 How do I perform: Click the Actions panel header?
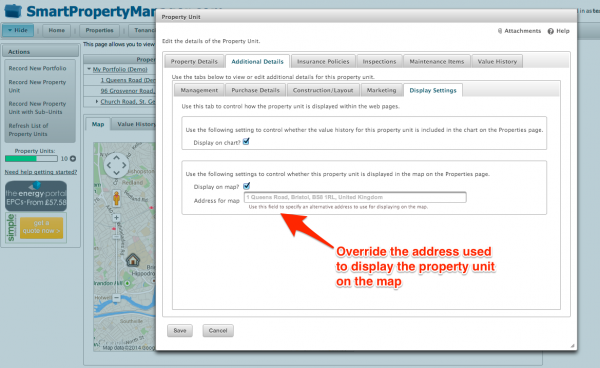tap(40, 51)
